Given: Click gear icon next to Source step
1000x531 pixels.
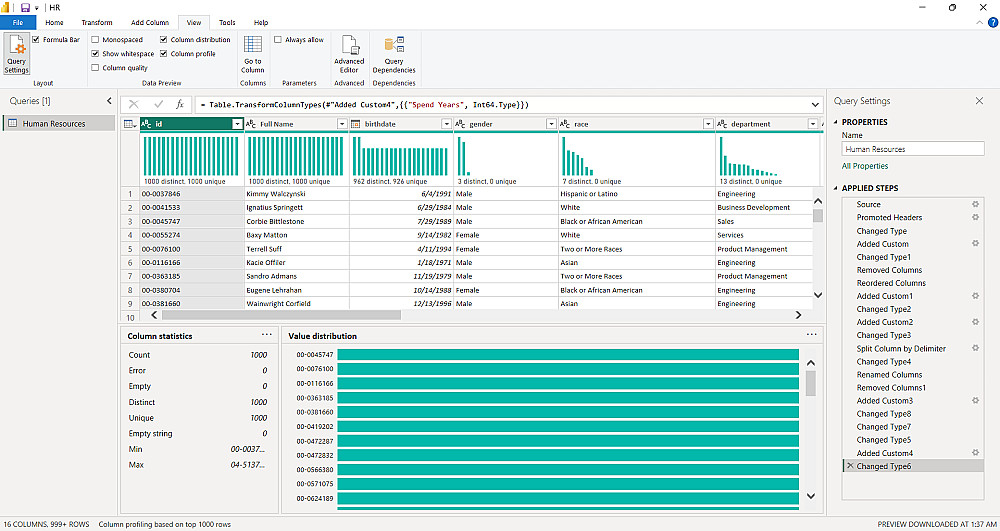Looking at the screenshot, I should click(975, 204).
